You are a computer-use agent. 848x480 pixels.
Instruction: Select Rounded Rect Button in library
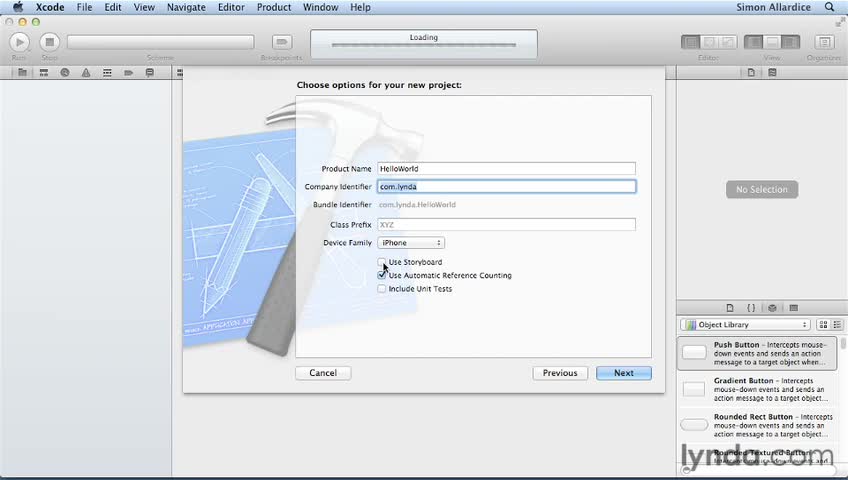[x=757, y=425]
